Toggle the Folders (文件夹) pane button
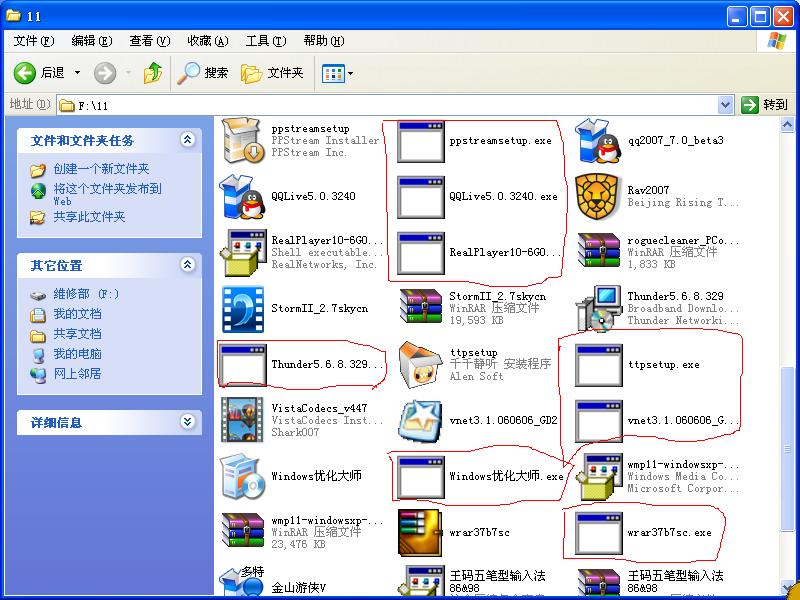Viewport: 800px width, 600px height. (272, 73)
